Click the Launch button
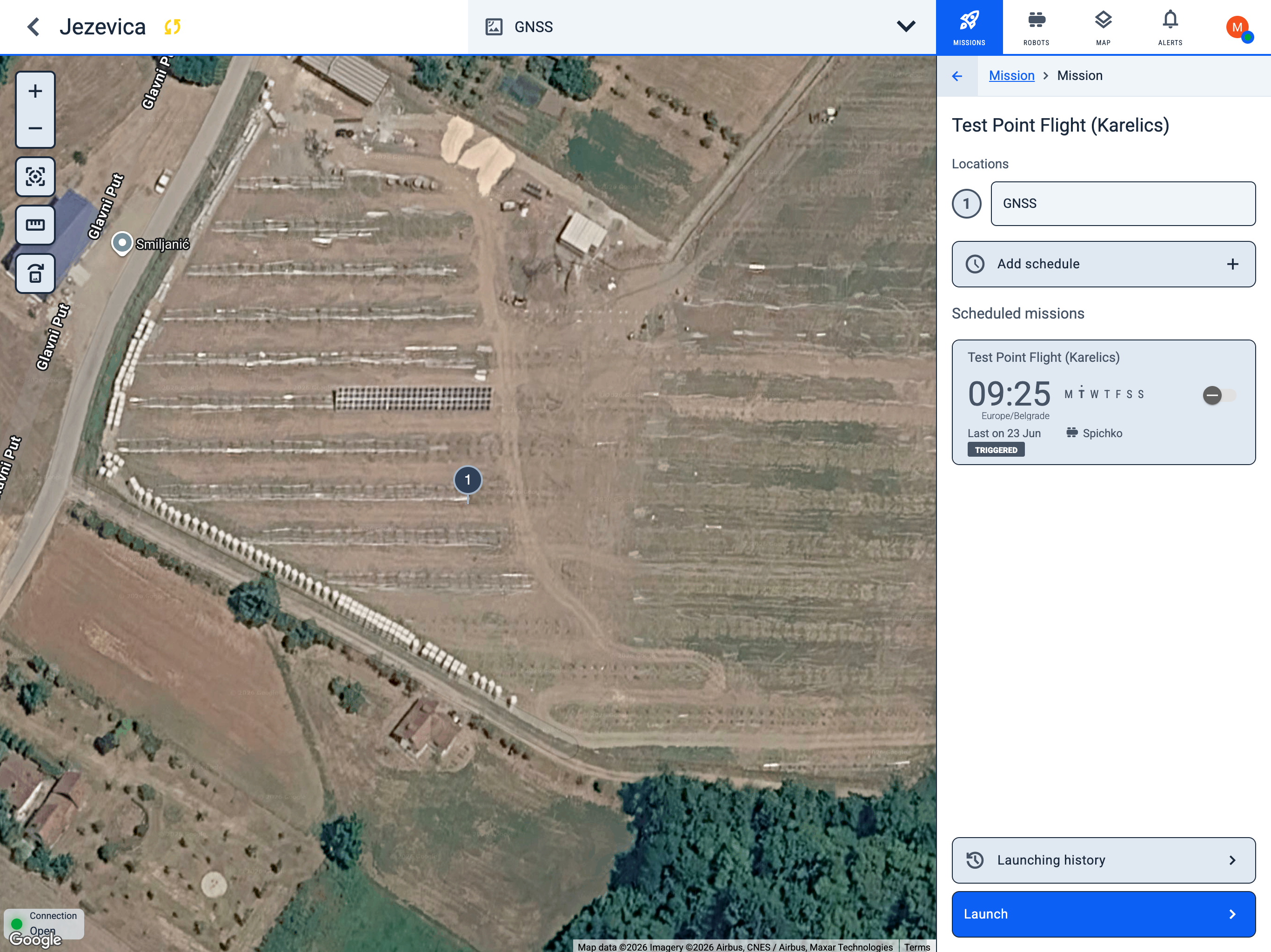 (1103, 914)
